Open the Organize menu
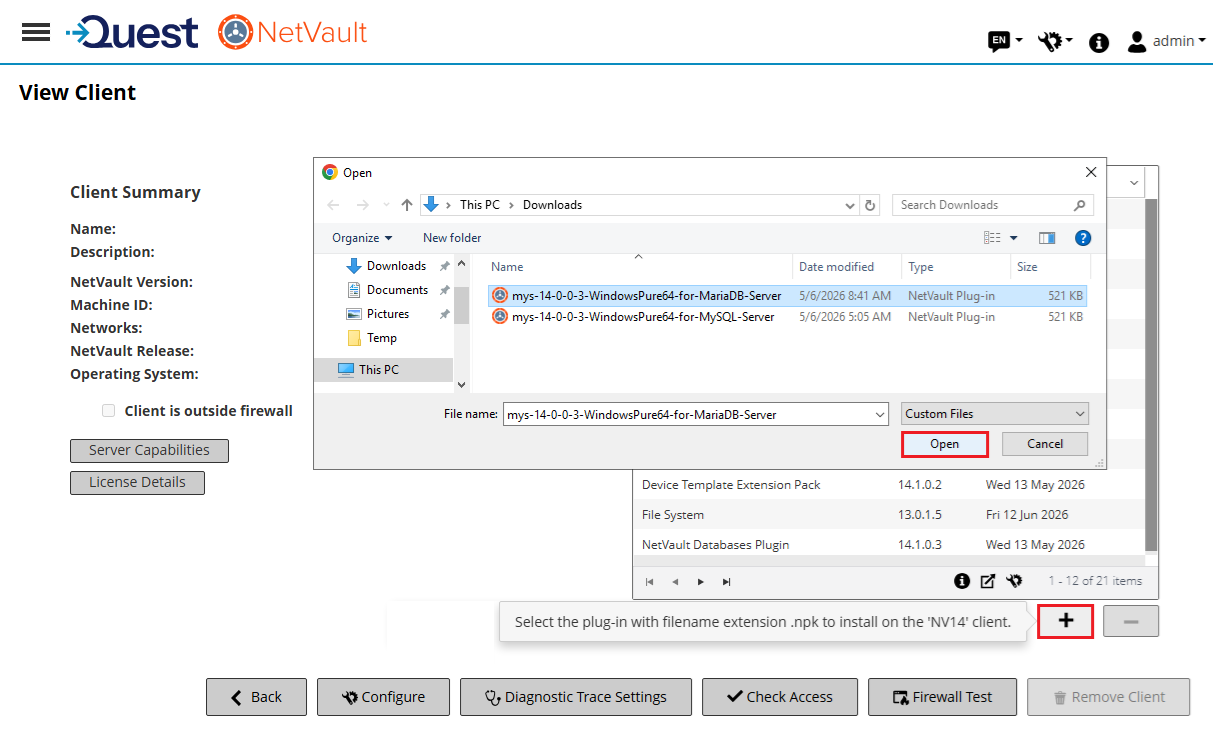This screenshot has height=741, width=1213. click(x=362, y=238)
